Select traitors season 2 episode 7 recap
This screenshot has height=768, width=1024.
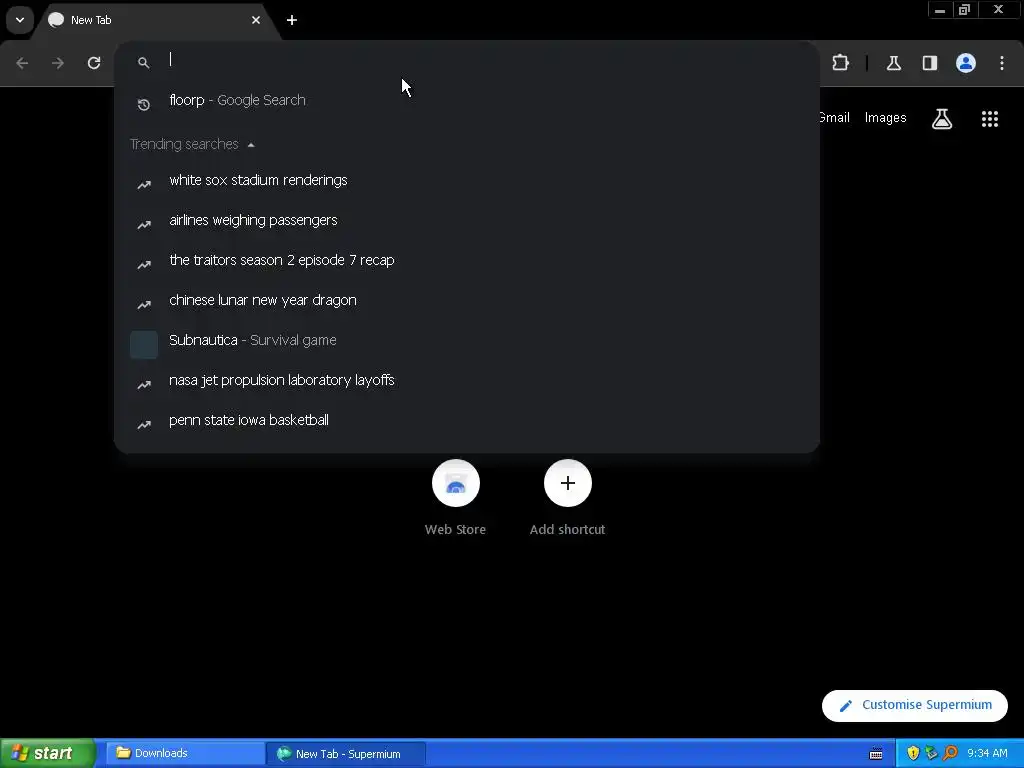pyautogui.click(x=467, y=260)
